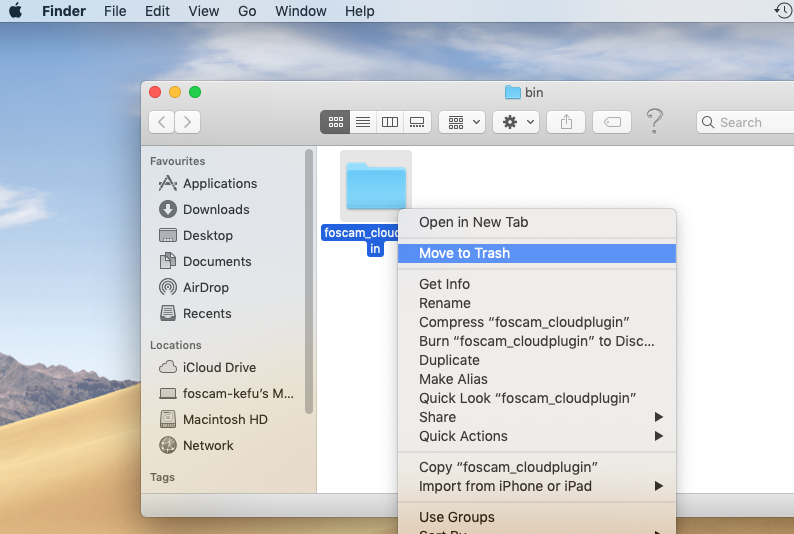The image size is (794, 534).
Task: Click the Tags section header
Action: (x=162, y=477)
